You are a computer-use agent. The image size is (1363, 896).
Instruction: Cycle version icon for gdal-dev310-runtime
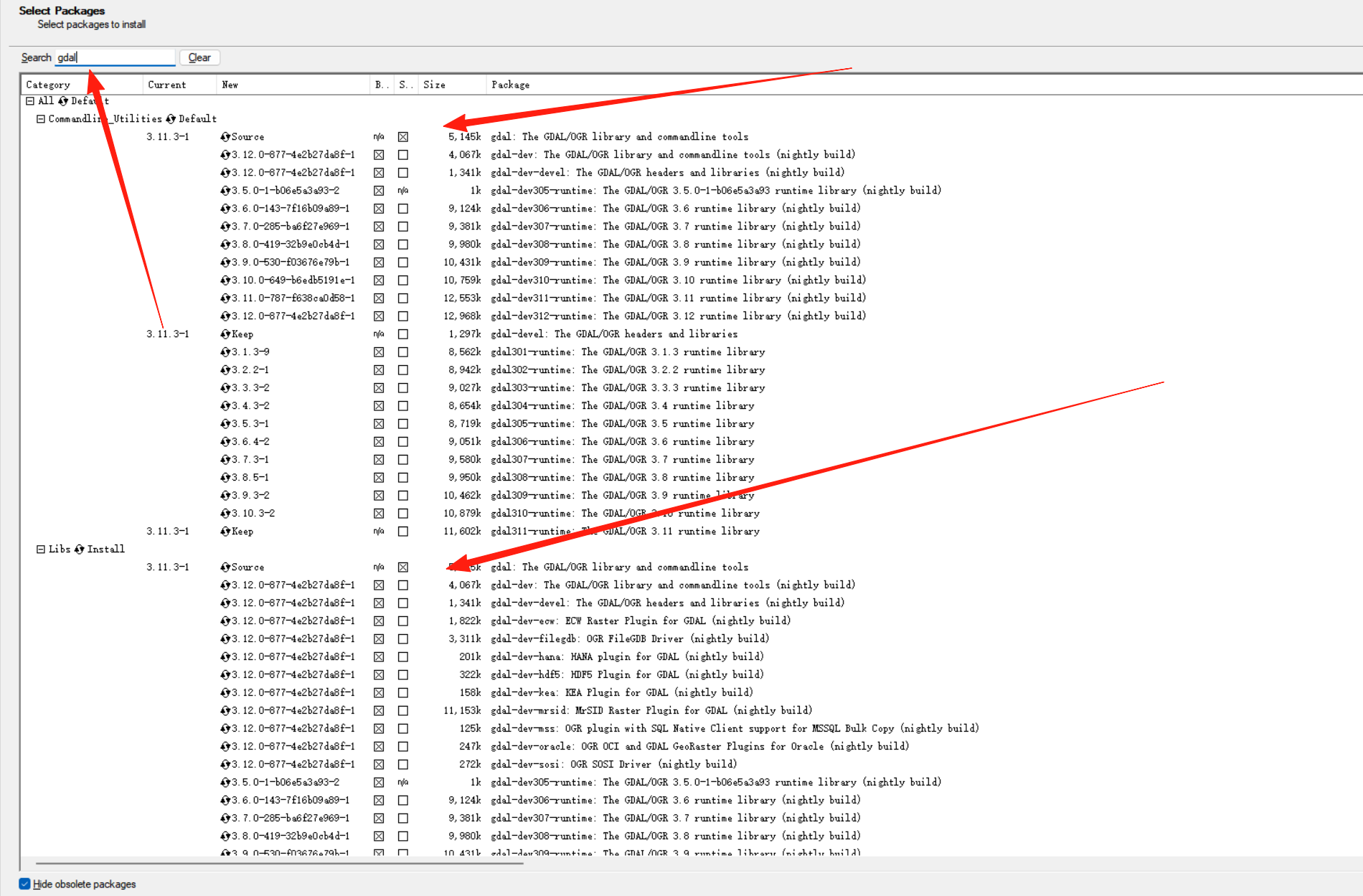pos(225,280)
